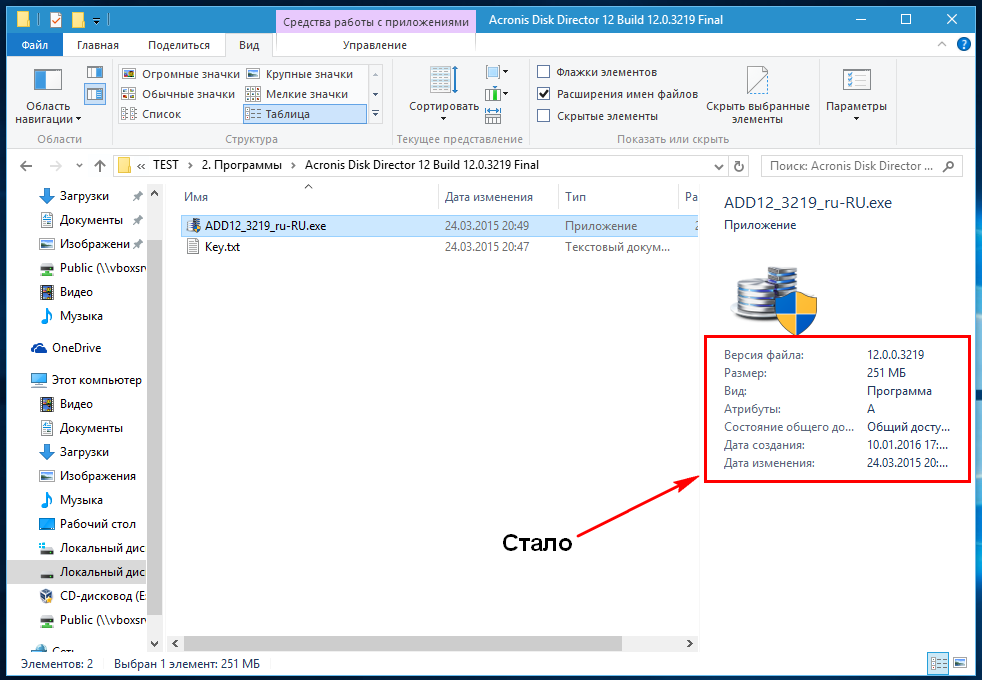The height and width of the screenshot is (680, 982).
Task: Select Список view layout
Action: (152, 114)
